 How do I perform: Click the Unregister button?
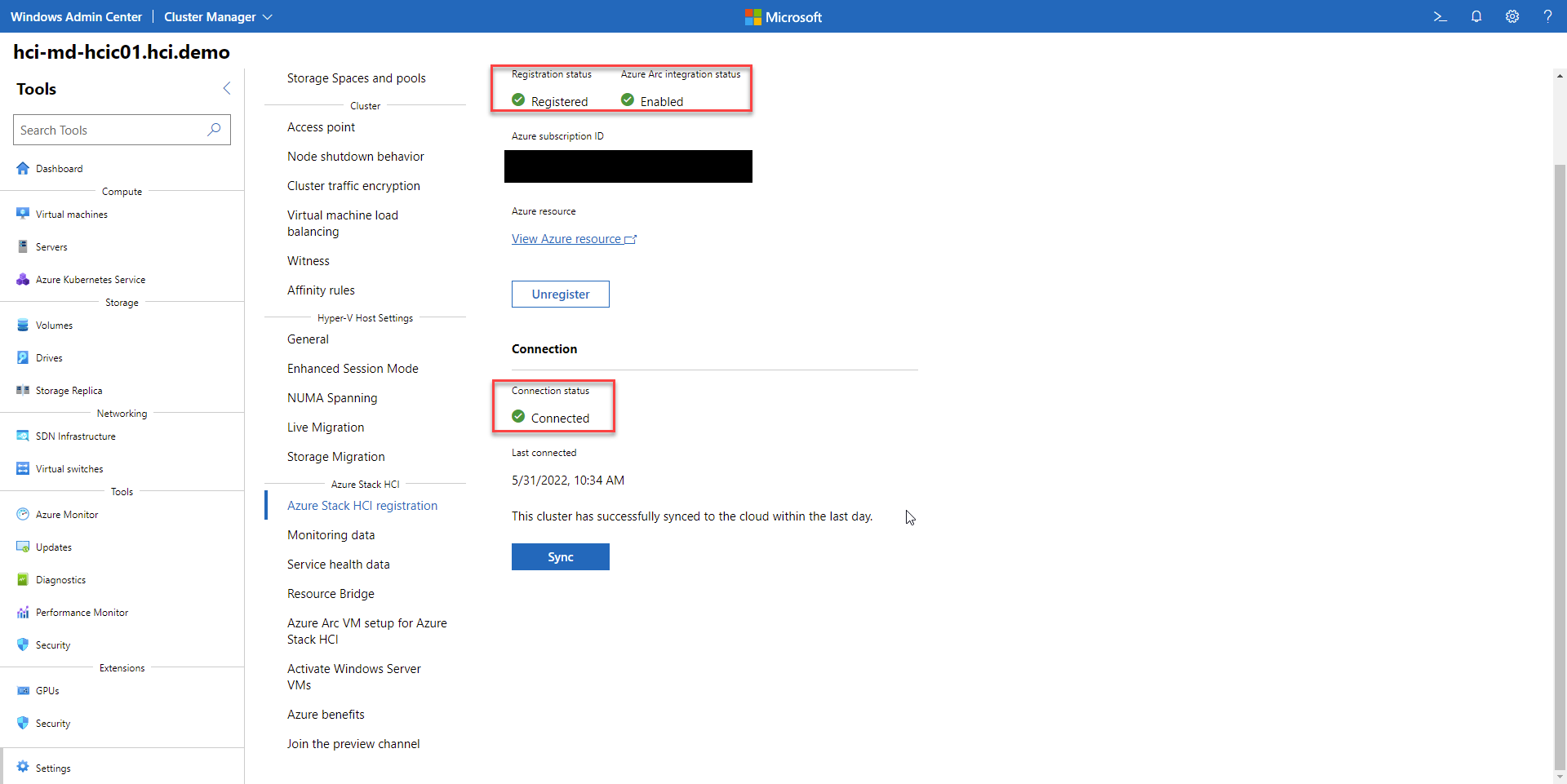point(561,295)
